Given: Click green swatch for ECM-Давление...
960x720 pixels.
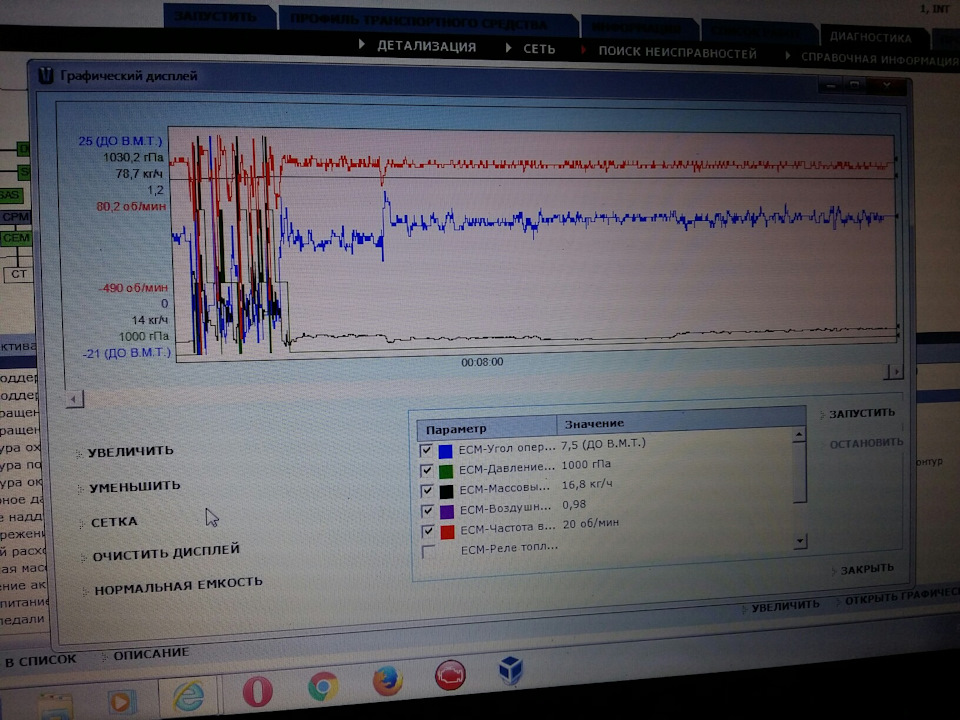Looking at the screenshot, I should point(446,471).
